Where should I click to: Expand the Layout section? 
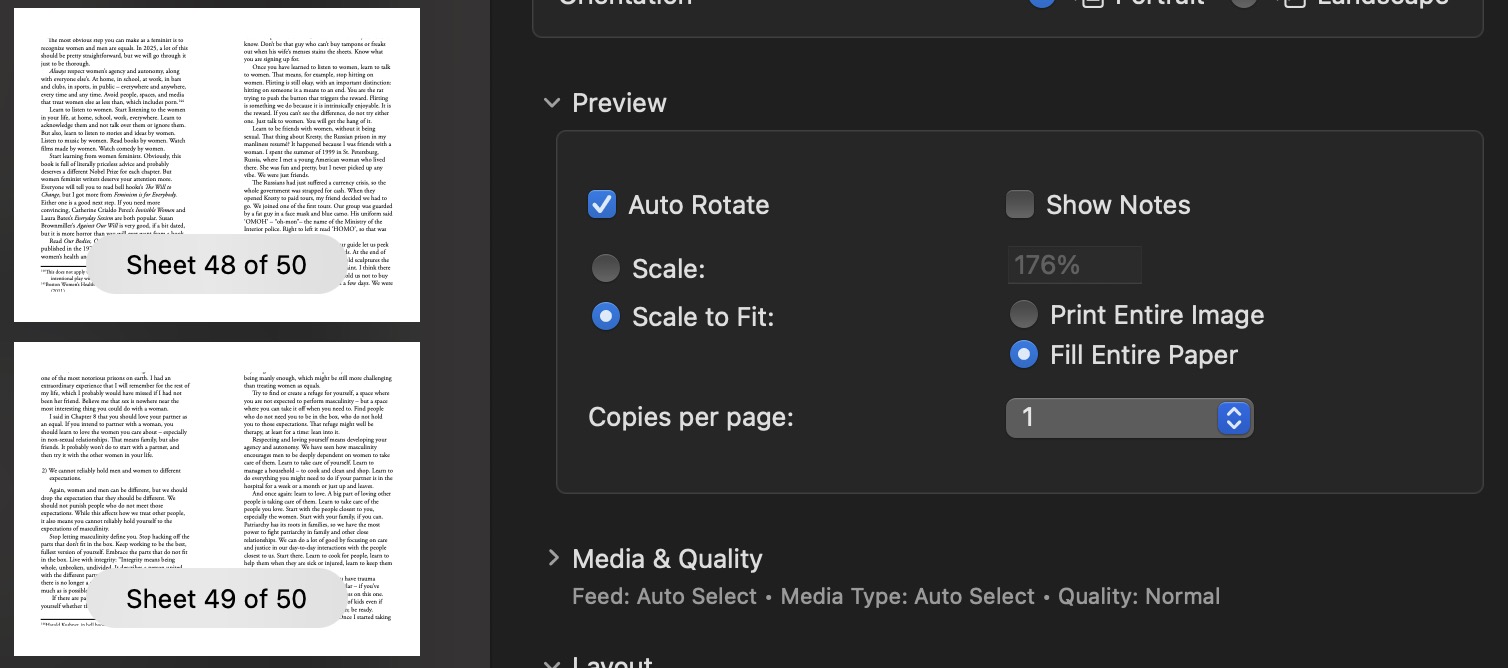pos(551,663)
